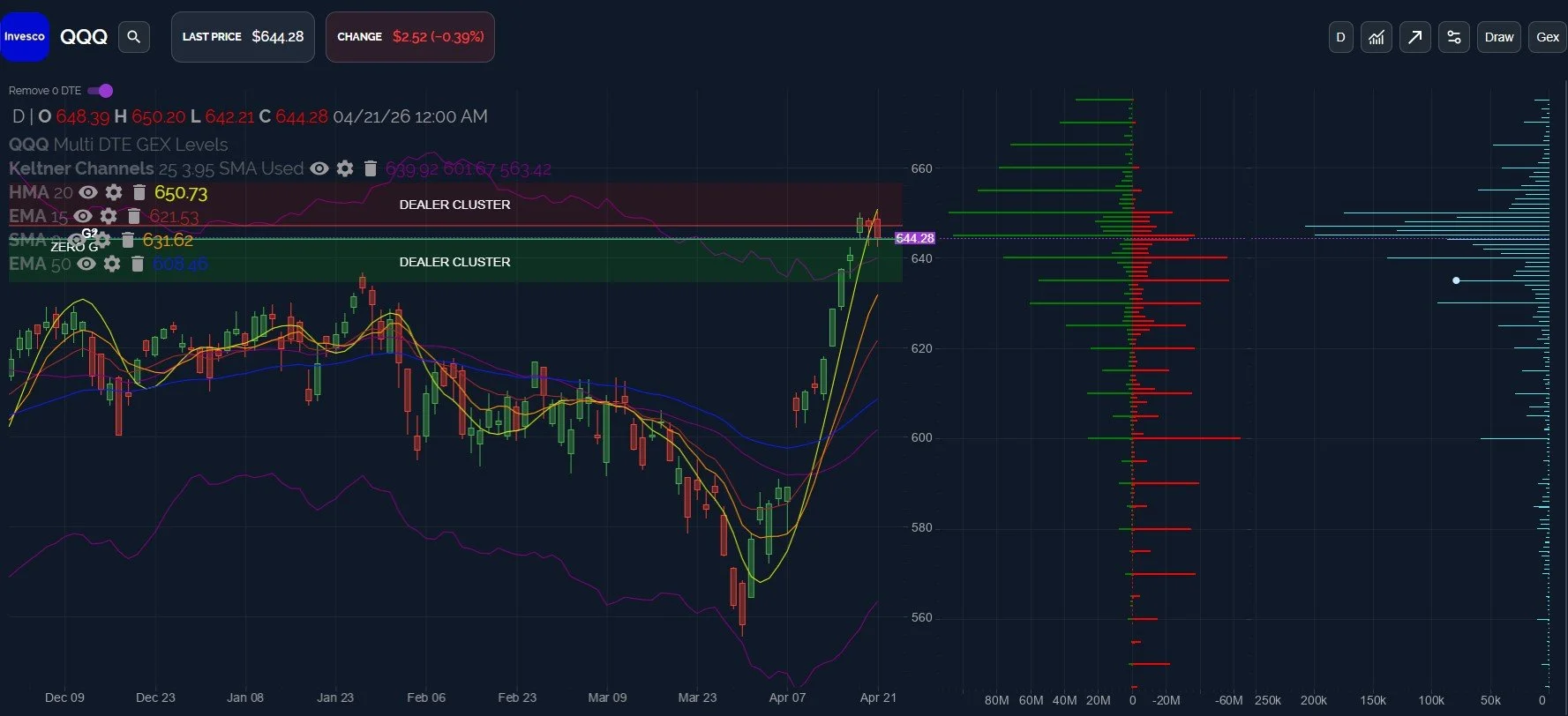Click the 100k open interest axis label

1431,700
